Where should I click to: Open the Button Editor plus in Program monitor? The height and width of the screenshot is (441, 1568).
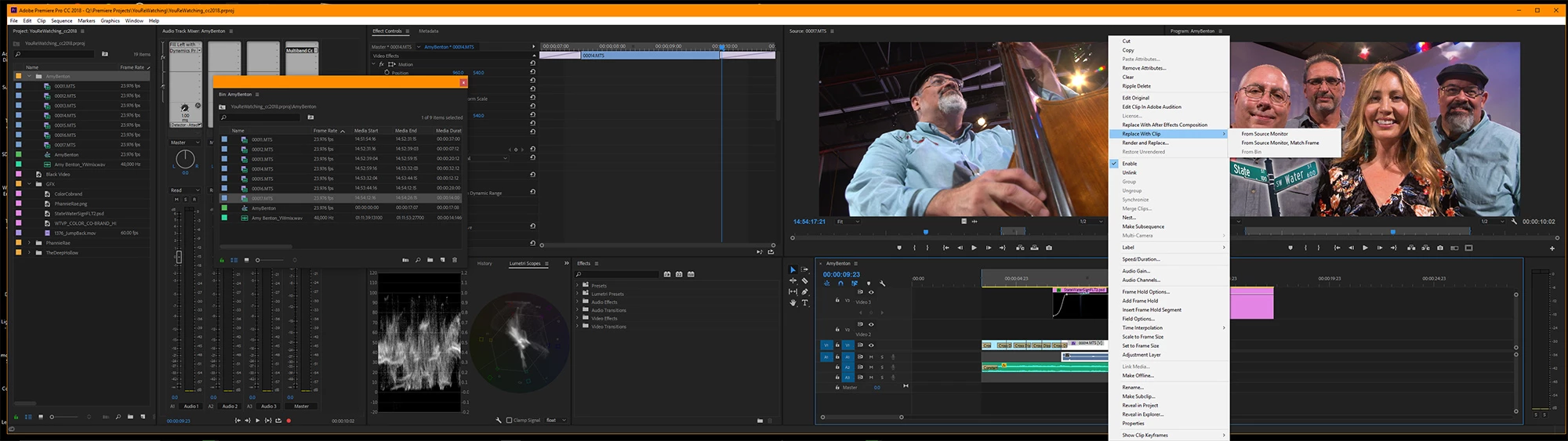[x=1552, y=248]
